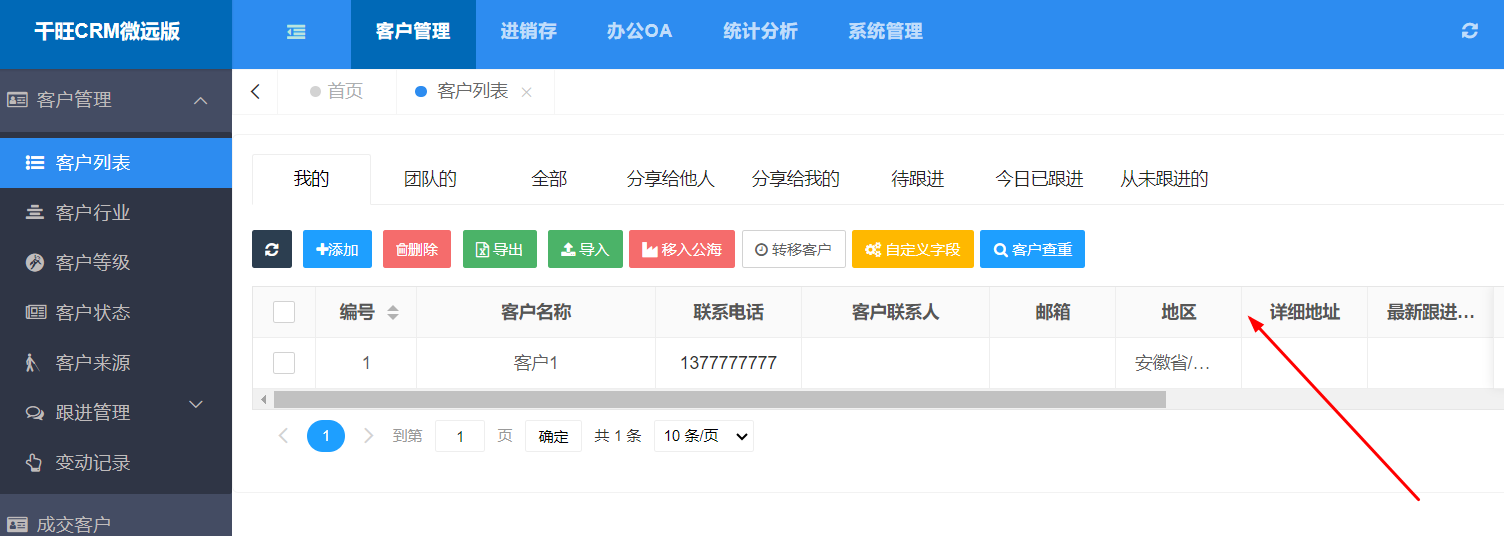
Task: Open 客户列表 in the sidebar
Action: click(x=116, y=163)
